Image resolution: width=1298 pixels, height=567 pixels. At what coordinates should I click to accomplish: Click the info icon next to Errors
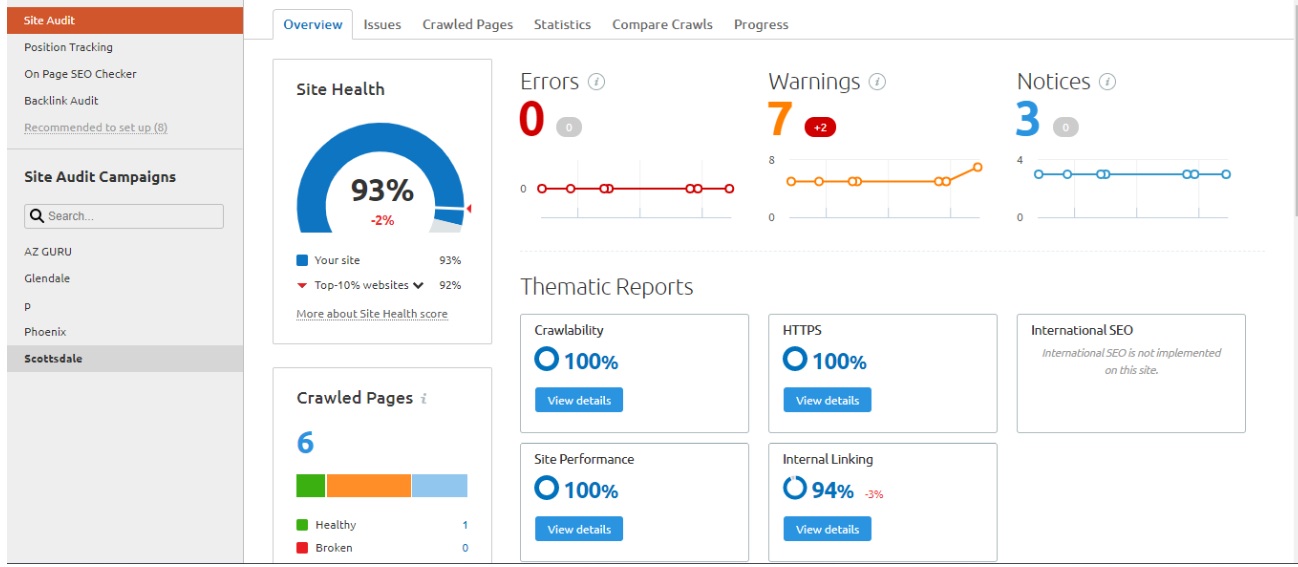(596, 82)
